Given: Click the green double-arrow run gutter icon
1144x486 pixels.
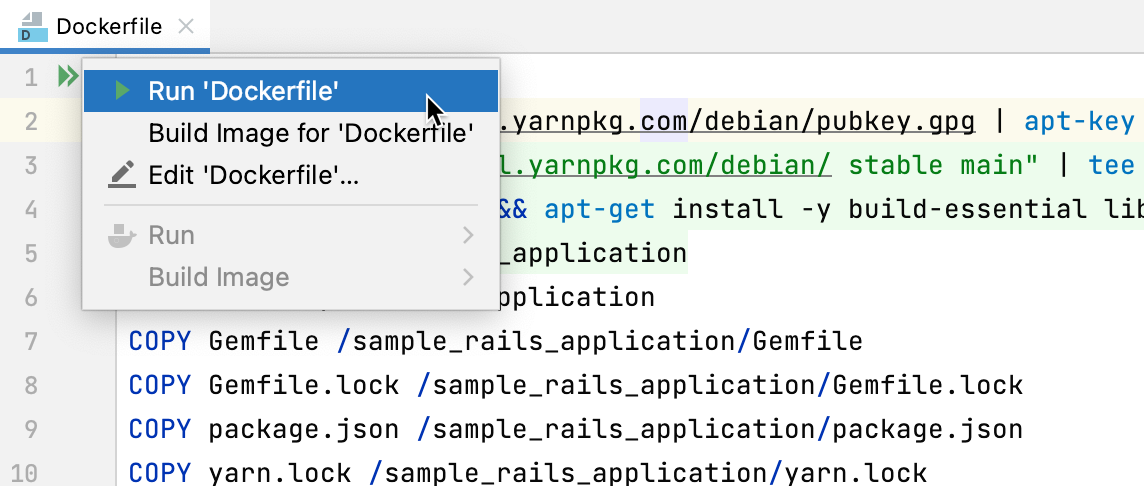Looking at the screenshot, I should 67,76.
